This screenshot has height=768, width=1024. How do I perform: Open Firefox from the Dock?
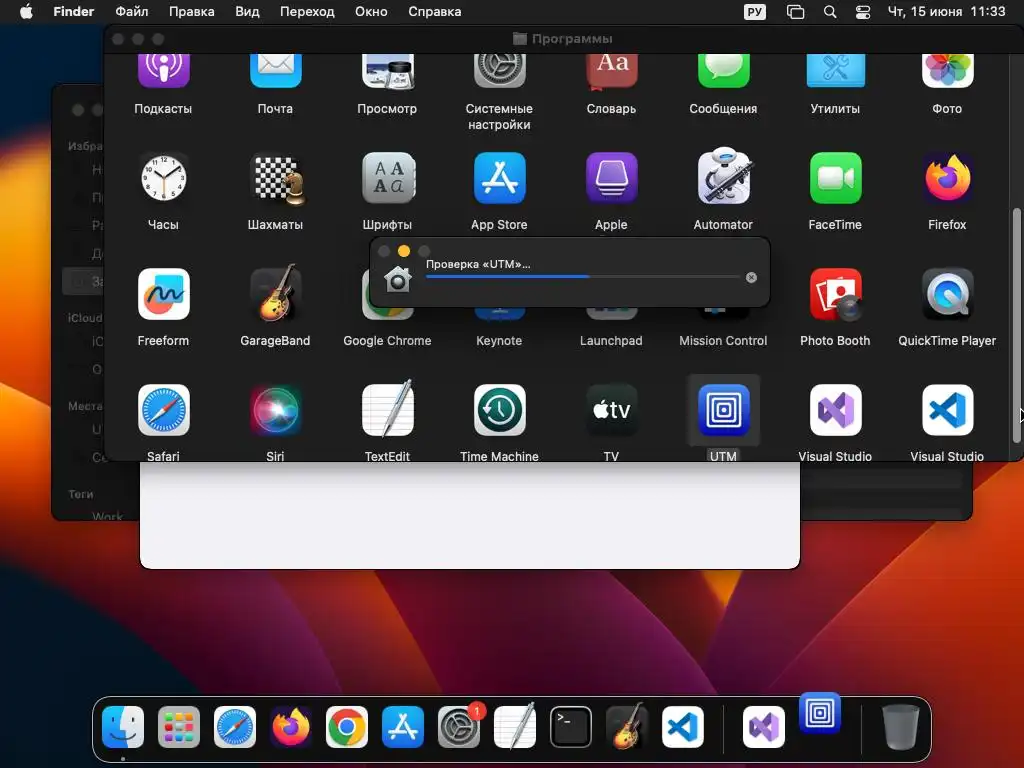click(x=291, y=727)
